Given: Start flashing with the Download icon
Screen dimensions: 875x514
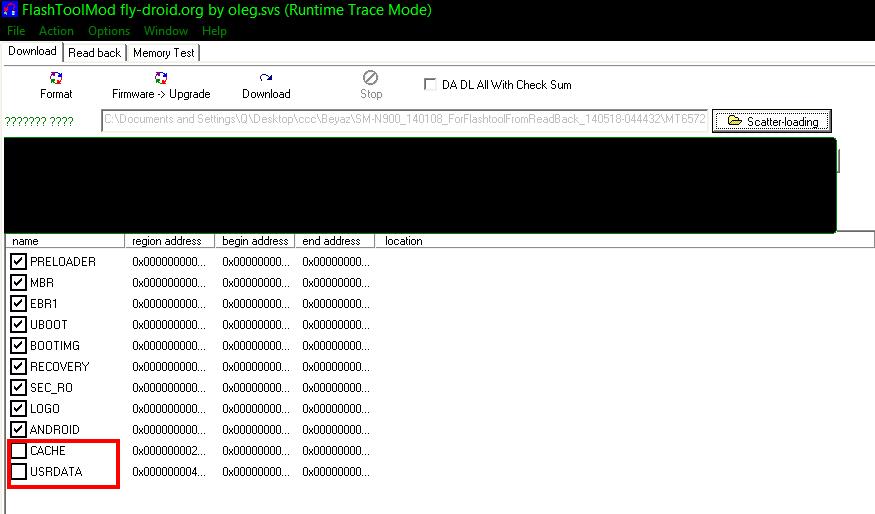Looking at the screenshot, I should pyautogui.click(x=266, y=78).
